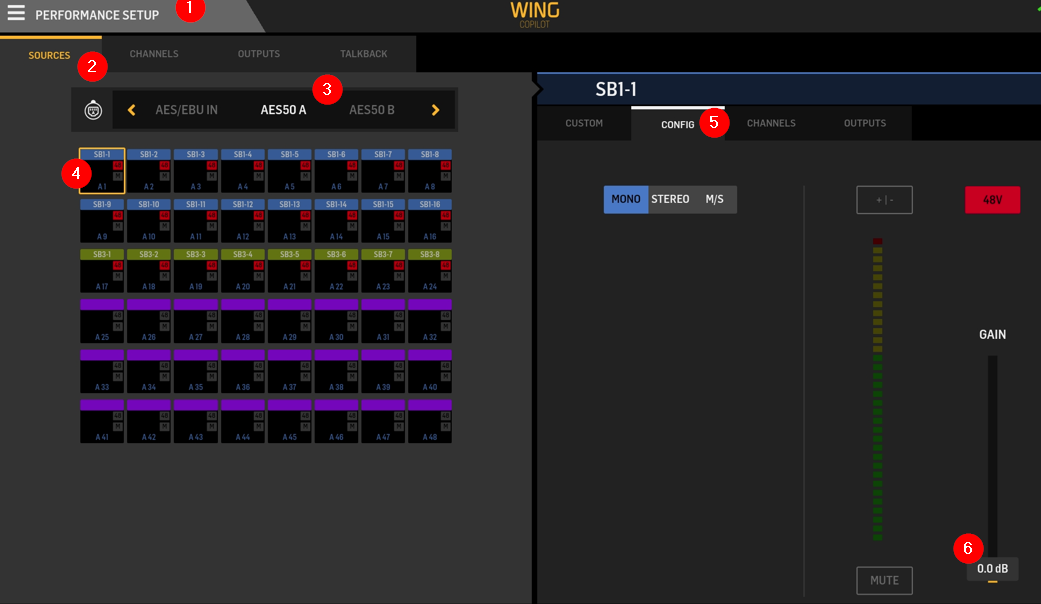Open the hamburger menu beside Performance Setup
The width and height of the screenshot is (1041, 604).
click(x=16, y=14)
